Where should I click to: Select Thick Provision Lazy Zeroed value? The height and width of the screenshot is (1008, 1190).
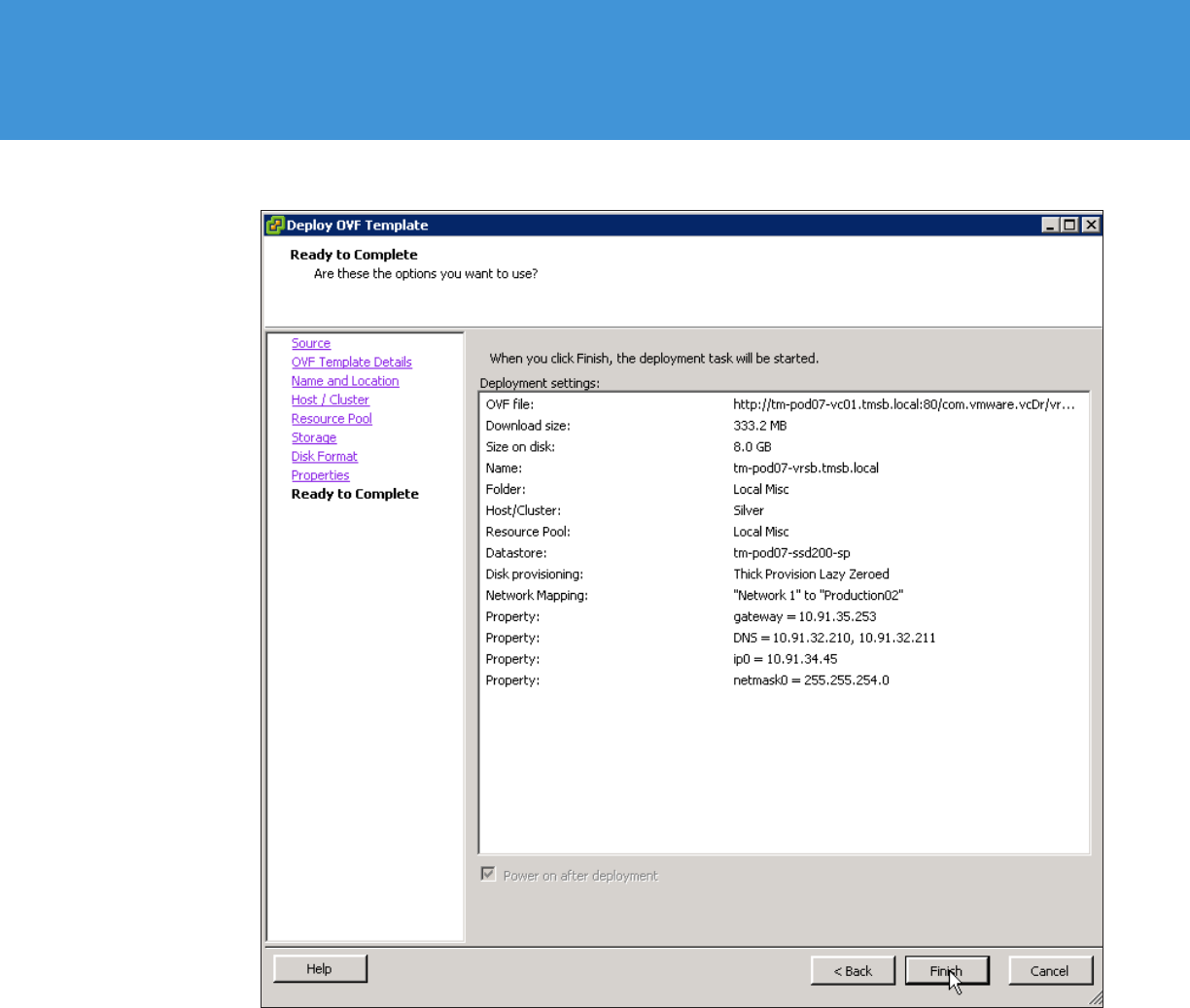pyautogui.click(x=811, y=574)
